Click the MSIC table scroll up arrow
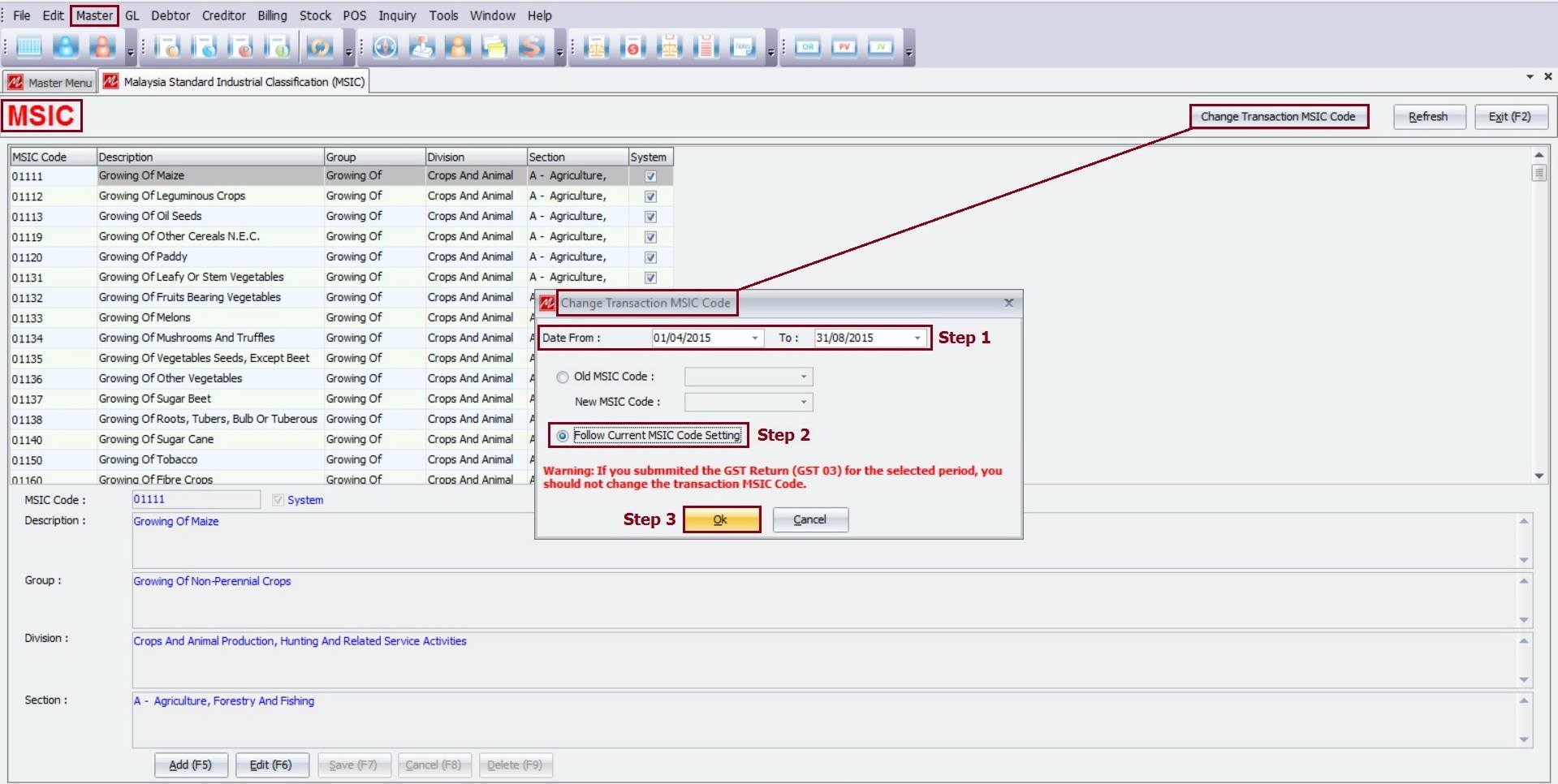The height and width of the screenshot is (784, 1558). coord(1539,155)
